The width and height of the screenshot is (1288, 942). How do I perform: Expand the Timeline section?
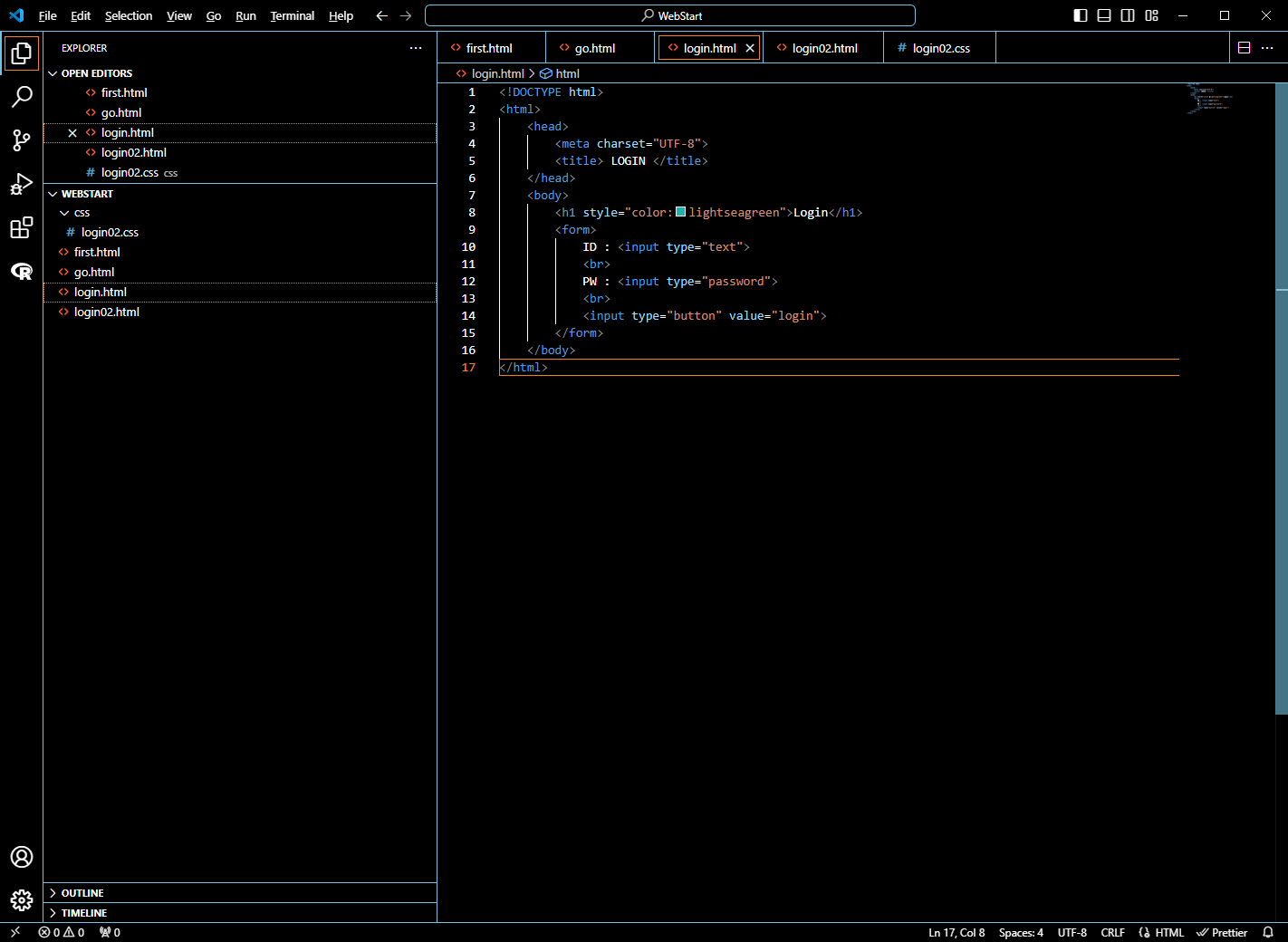tap(240, 913)
